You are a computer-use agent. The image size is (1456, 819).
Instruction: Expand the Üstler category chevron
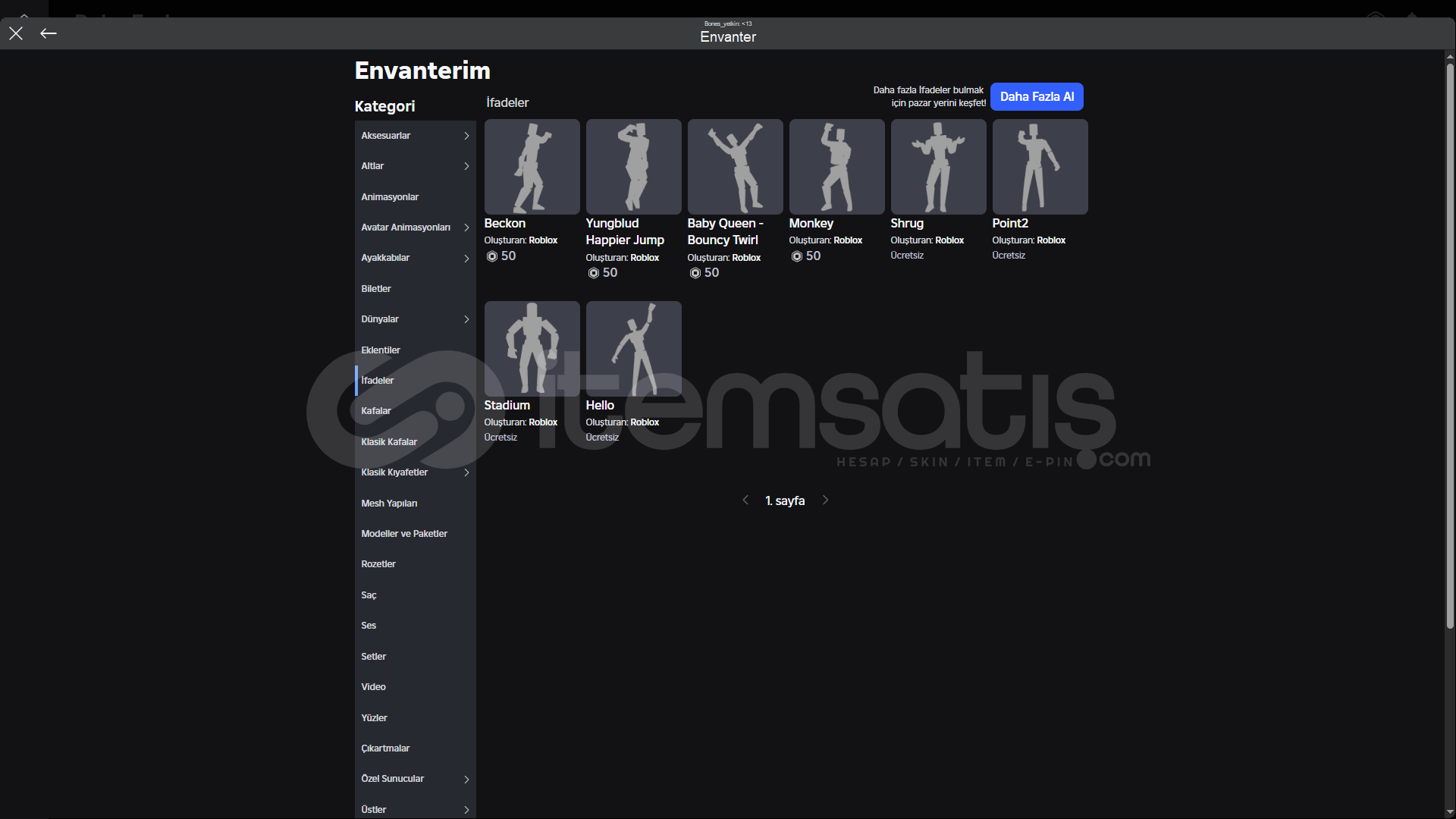point(466,810)
